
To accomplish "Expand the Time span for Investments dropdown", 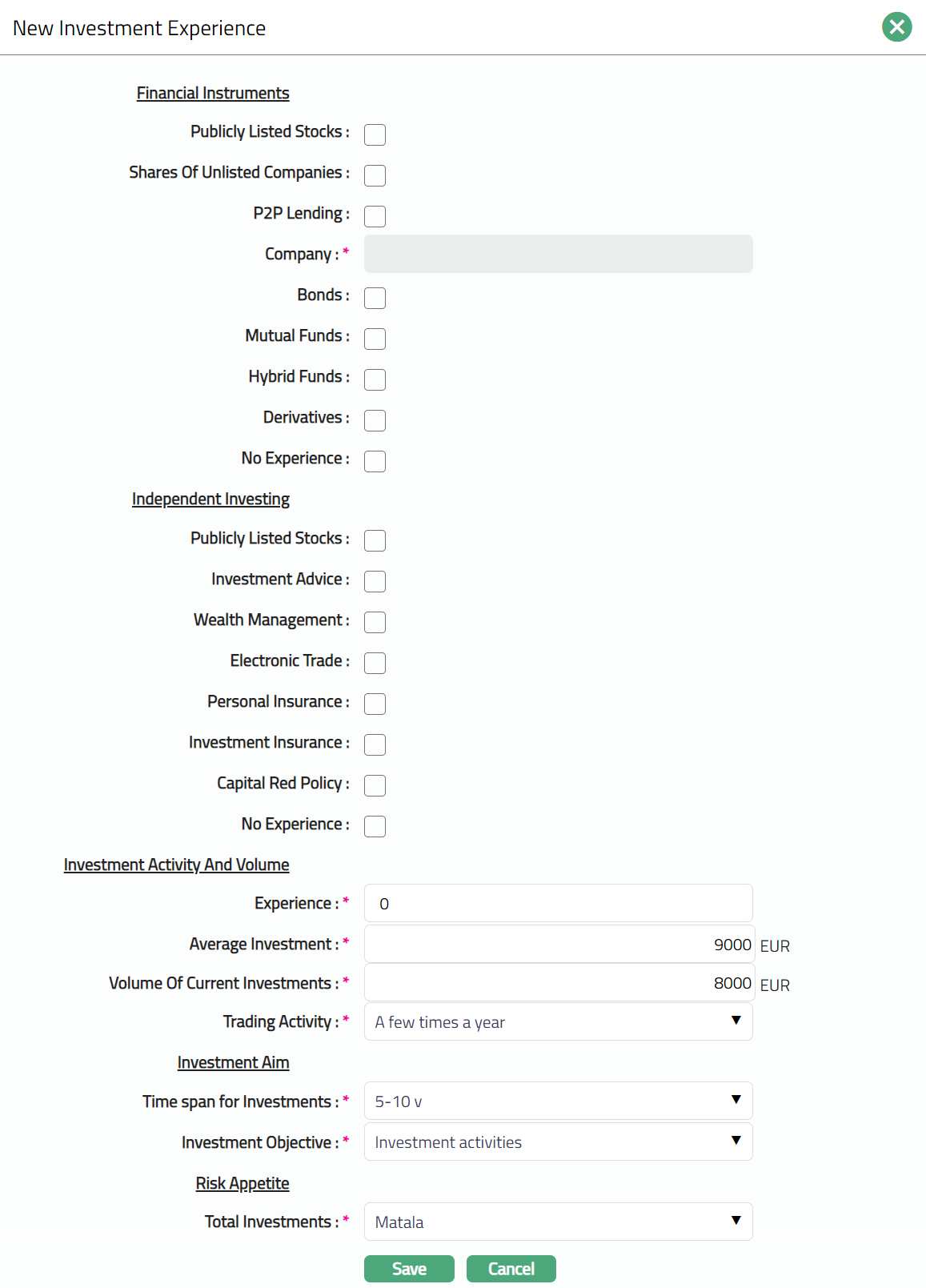I will point(558,1101).
